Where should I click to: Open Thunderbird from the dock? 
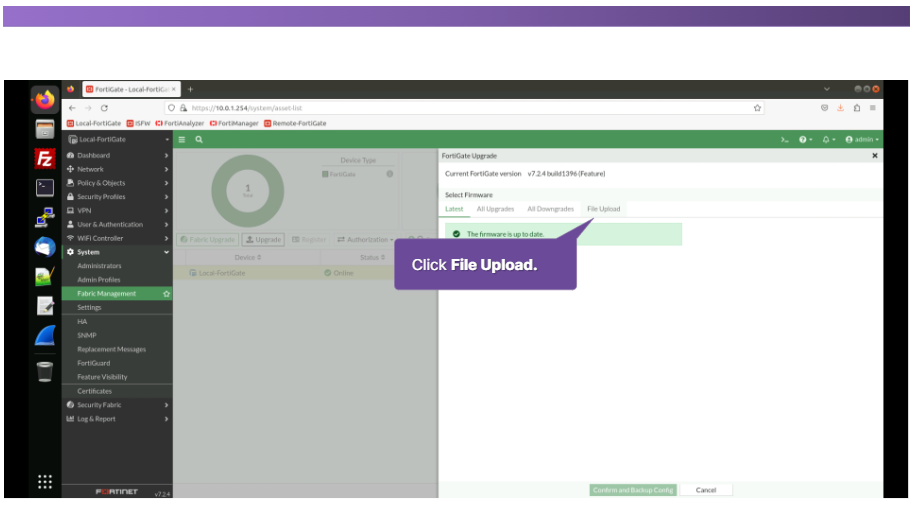pos(45,247)
